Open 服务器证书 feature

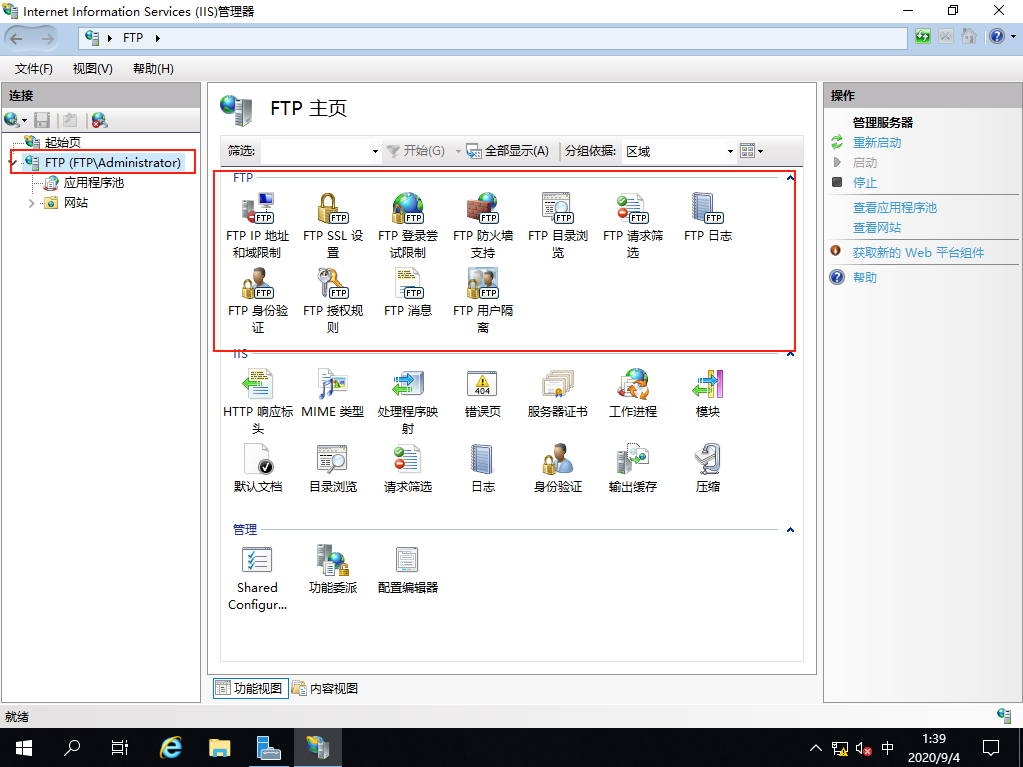(558, 393)
